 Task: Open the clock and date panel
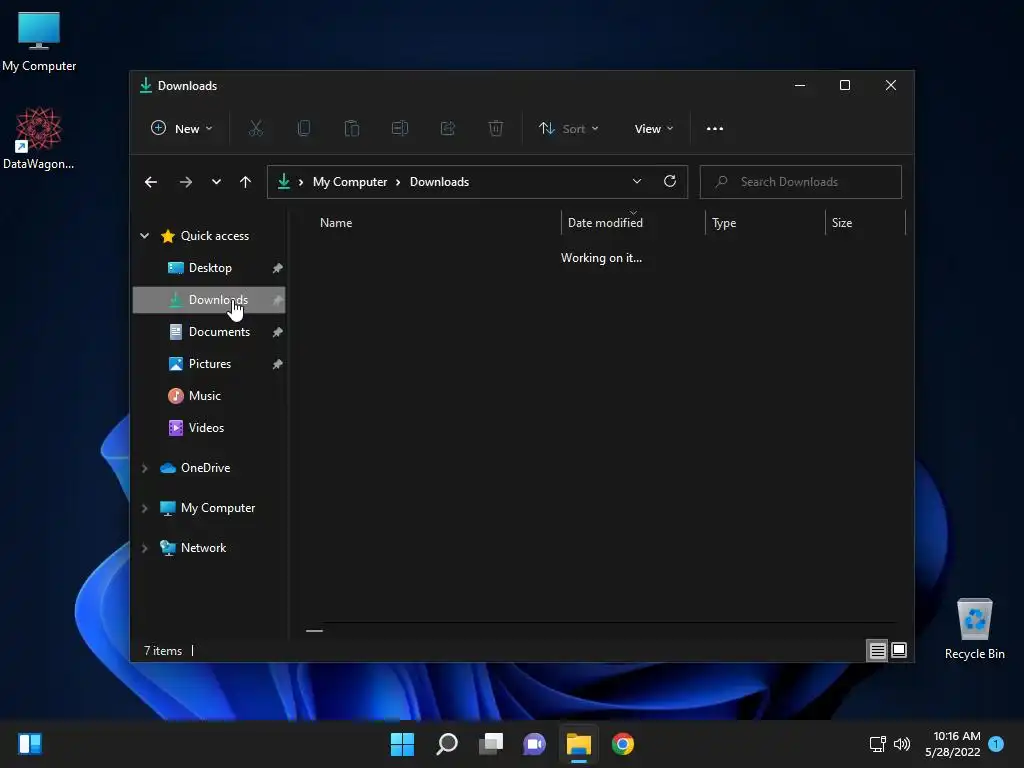pyautogui.click(x=953, y=744)
